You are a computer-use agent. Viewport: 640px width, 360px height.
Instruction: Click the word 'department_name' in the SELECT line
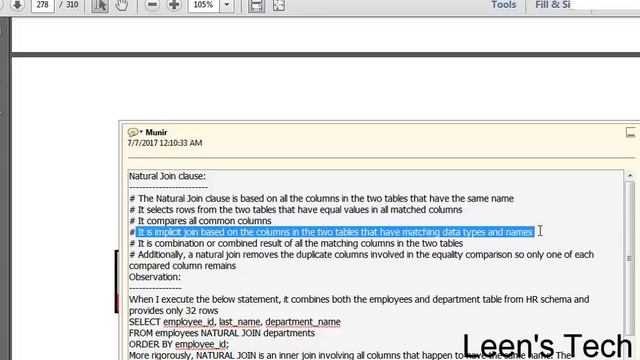point(303,322)
